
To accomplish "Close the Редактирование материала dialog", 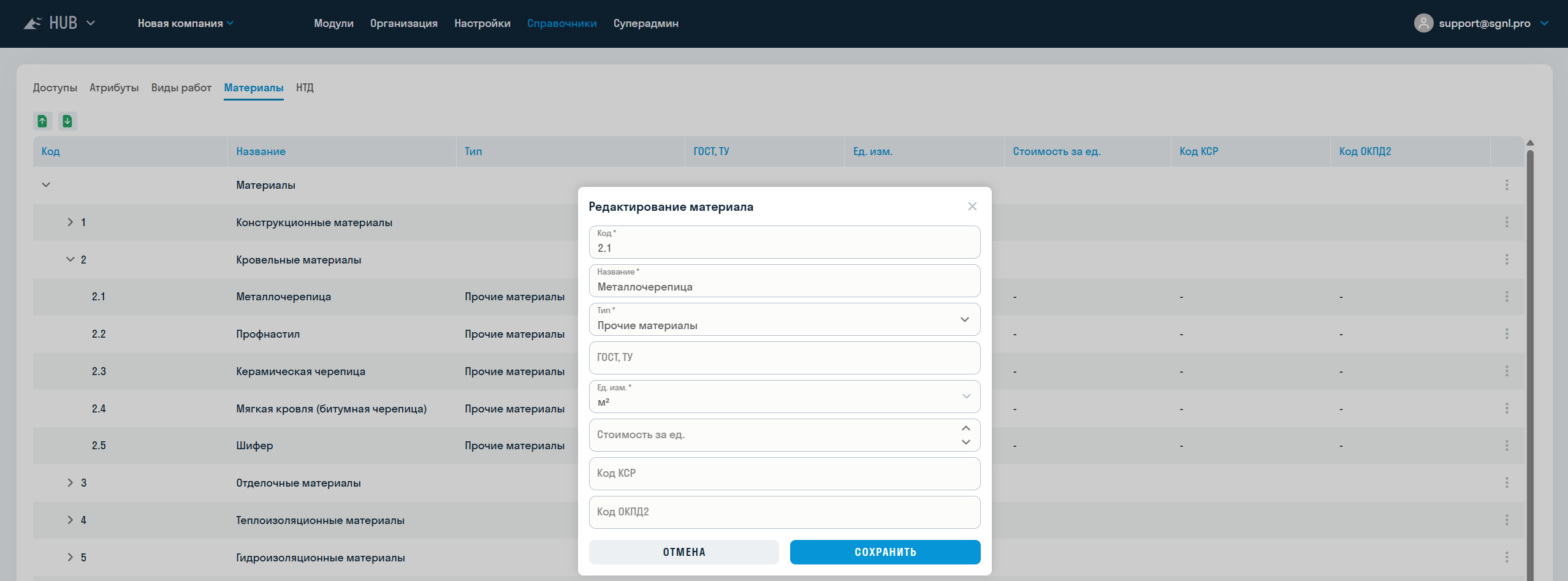I will click(972, 206).
